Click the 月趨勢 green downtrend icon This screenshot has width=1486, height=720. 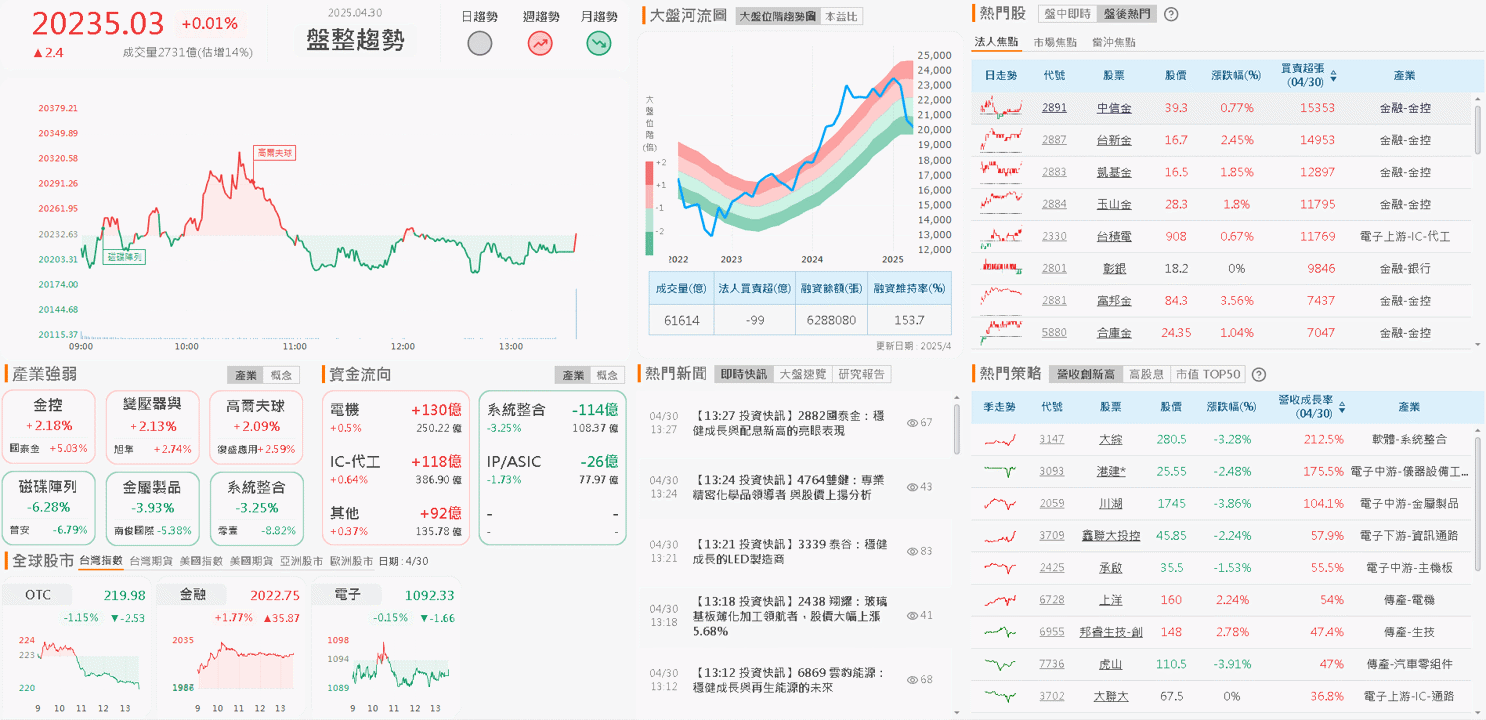click(599, 43)
